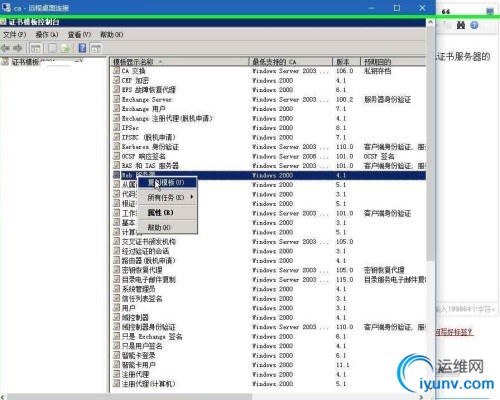Open the 帮助(H) menu in the menu bar
The width and height of the screenshot is (500, 400).
pos(111,35)
